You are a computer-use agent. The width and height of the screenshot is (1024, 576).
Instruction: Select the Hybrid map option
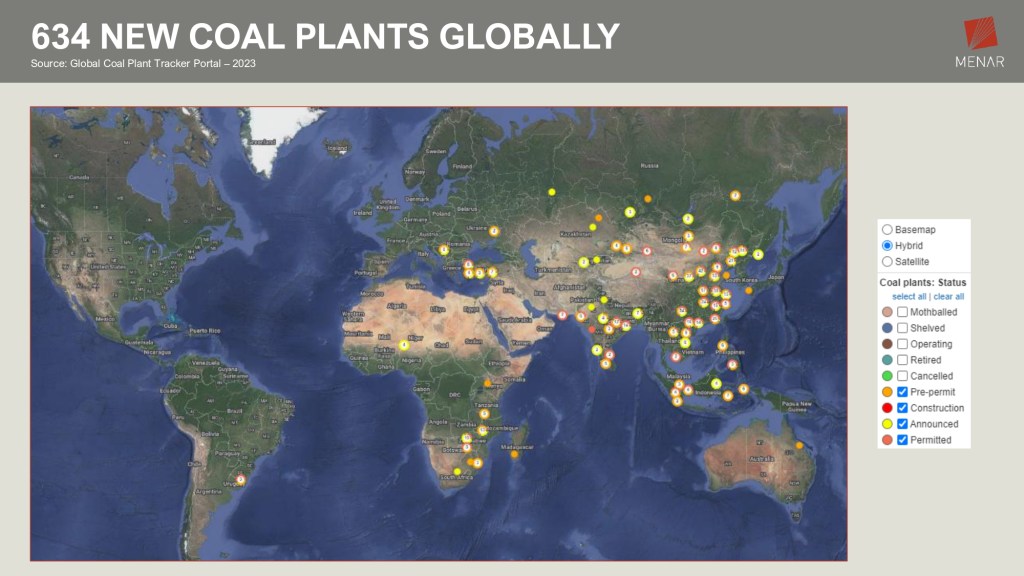[x=886, y=245]
